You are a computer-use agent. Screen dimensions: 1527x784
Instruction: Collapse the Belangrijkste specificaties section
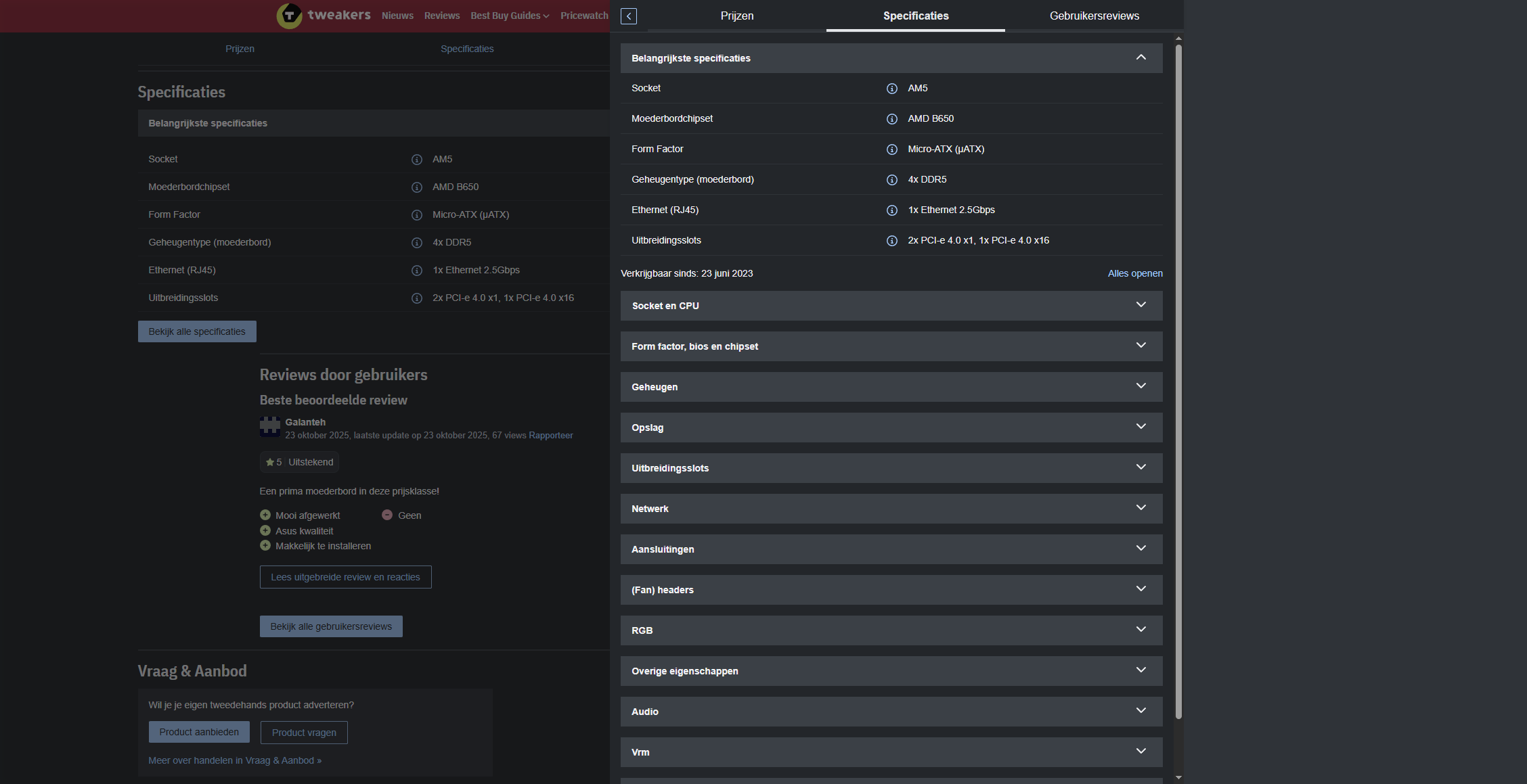tap(1141, 58)
